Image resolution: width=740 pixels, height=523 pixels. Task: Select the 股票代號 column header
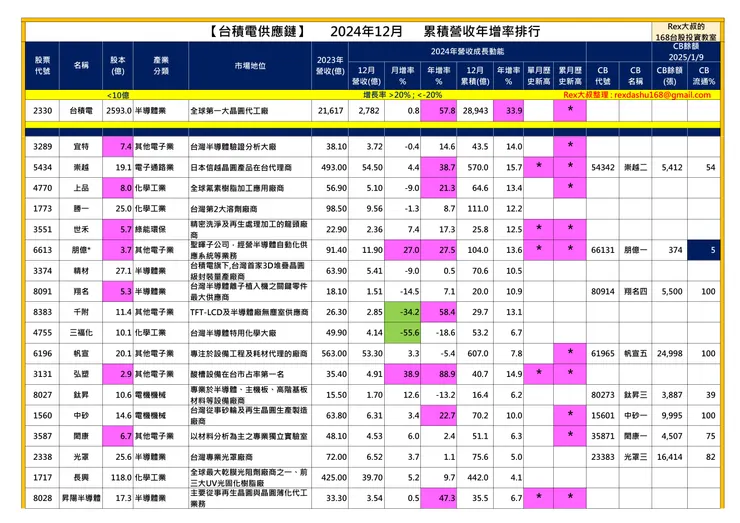[x=42, y=66]
